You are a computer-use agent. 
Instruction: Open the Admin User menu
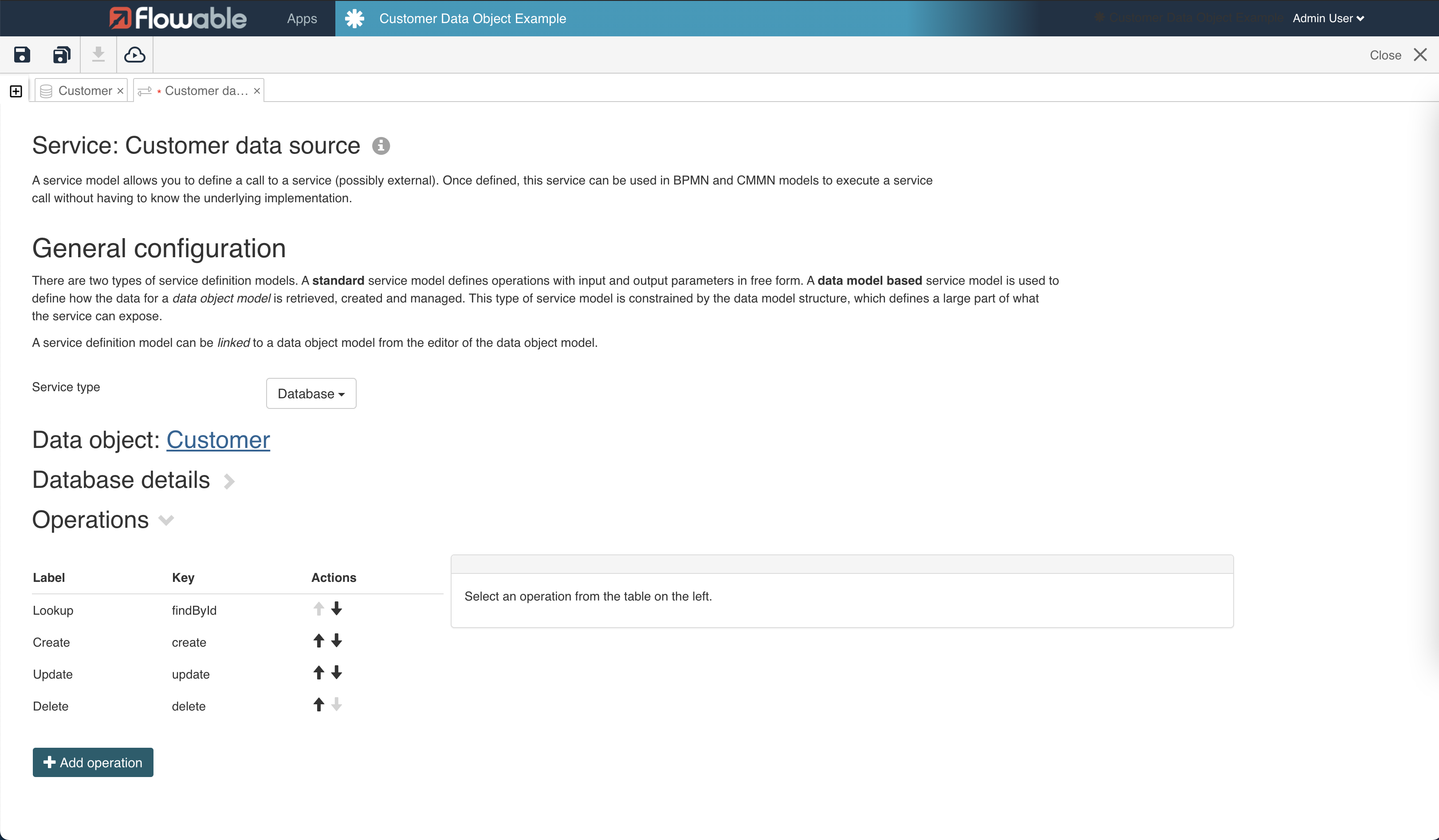[1327, 18]
